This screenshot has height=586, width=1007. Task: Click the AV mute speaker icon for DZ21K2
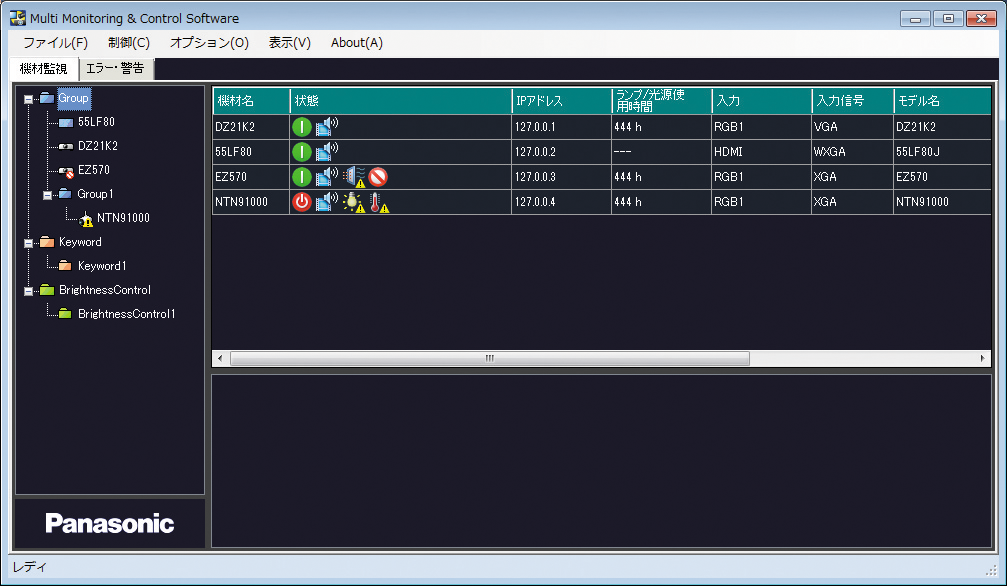coord(327,127)
